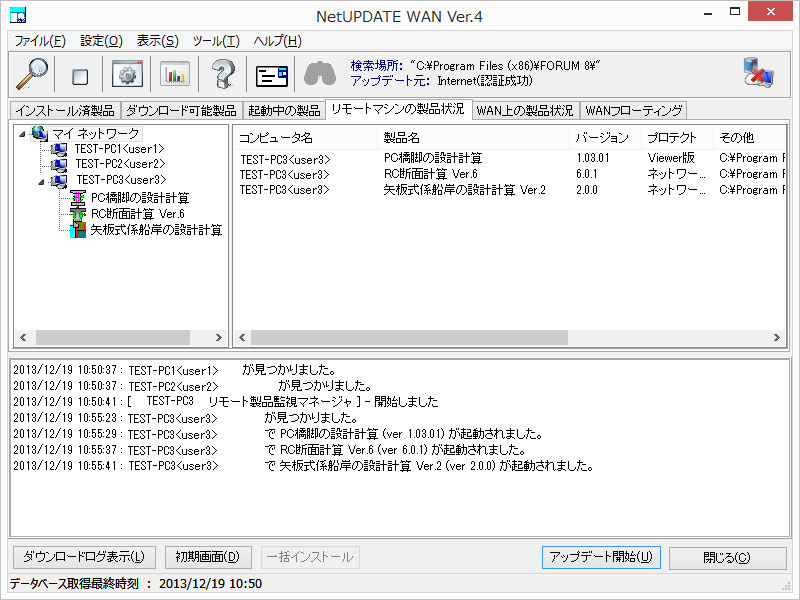Open the bar chart statistics icon
800x600 pixels.
pyautogui.click(x=174, y=75)
